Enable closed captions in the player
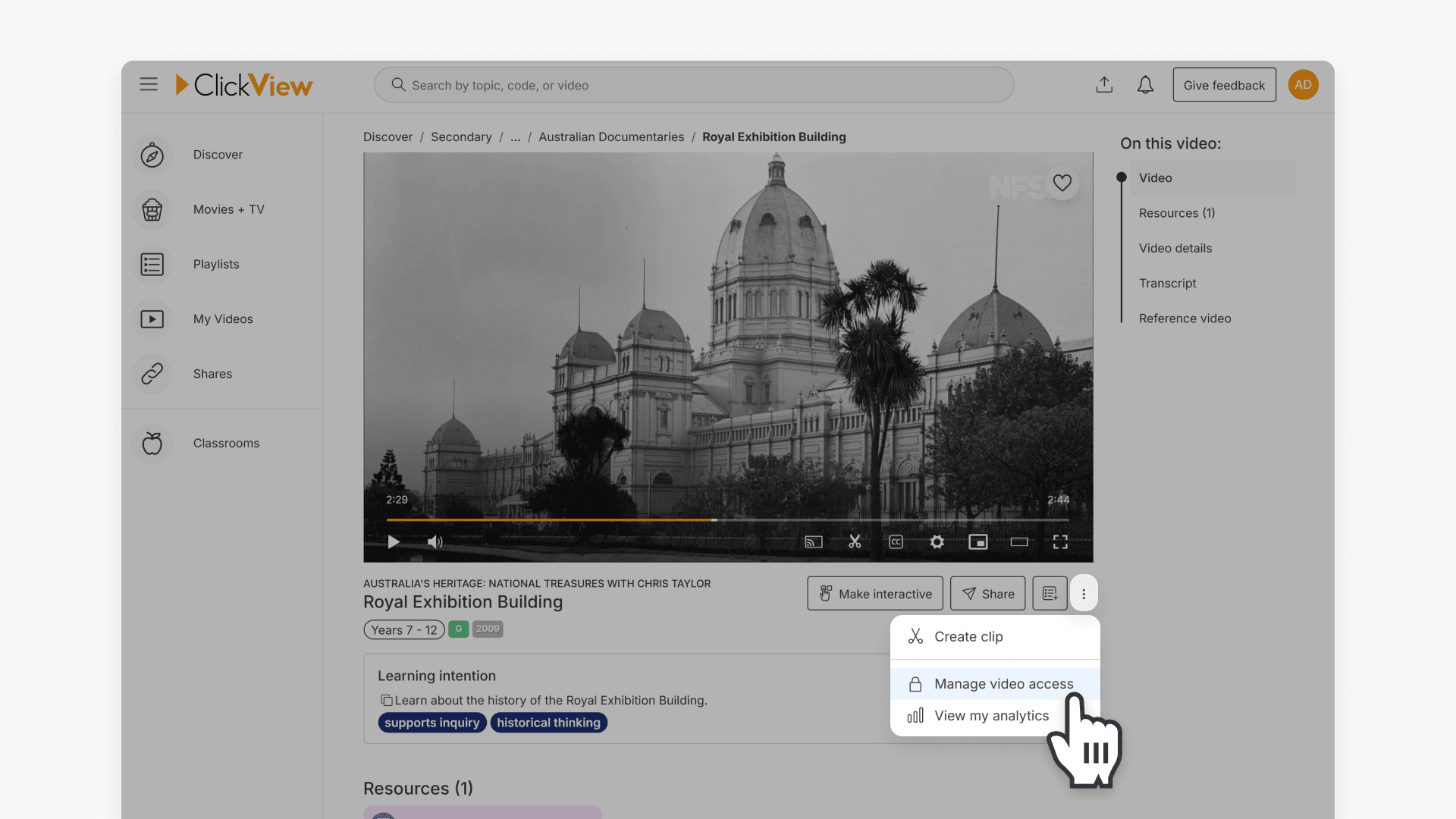1456x819 pixels. pos(896,541)
